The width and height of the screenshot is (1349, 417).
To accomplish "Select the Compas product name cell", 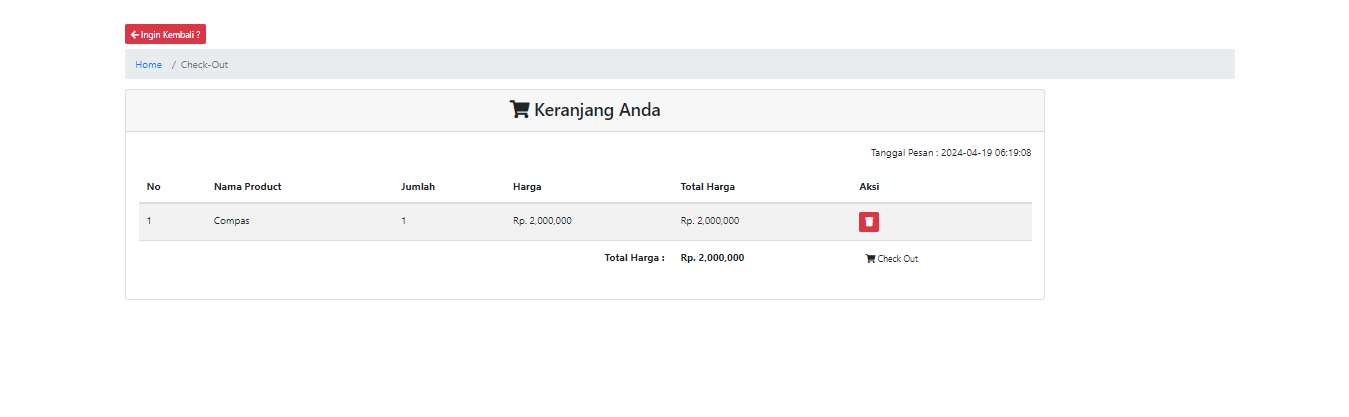I will (x=231, y=221).
